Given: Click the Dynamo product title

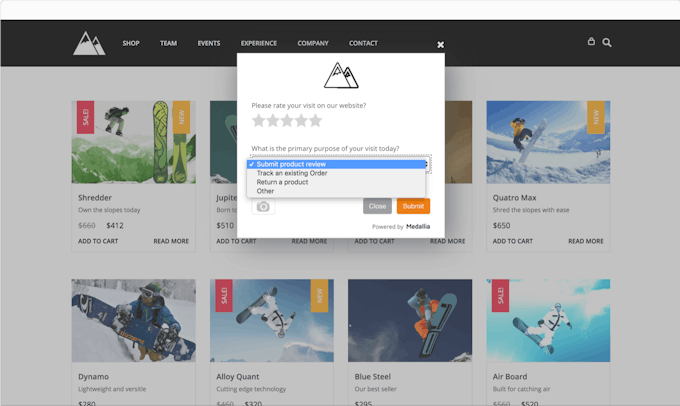Looking at the screenshot, I should [93, 377].
